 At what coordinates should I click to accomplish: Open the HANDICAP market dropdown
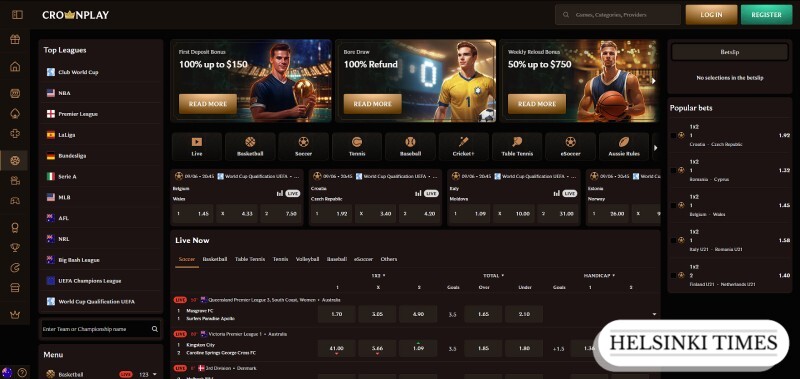point(599,276)
